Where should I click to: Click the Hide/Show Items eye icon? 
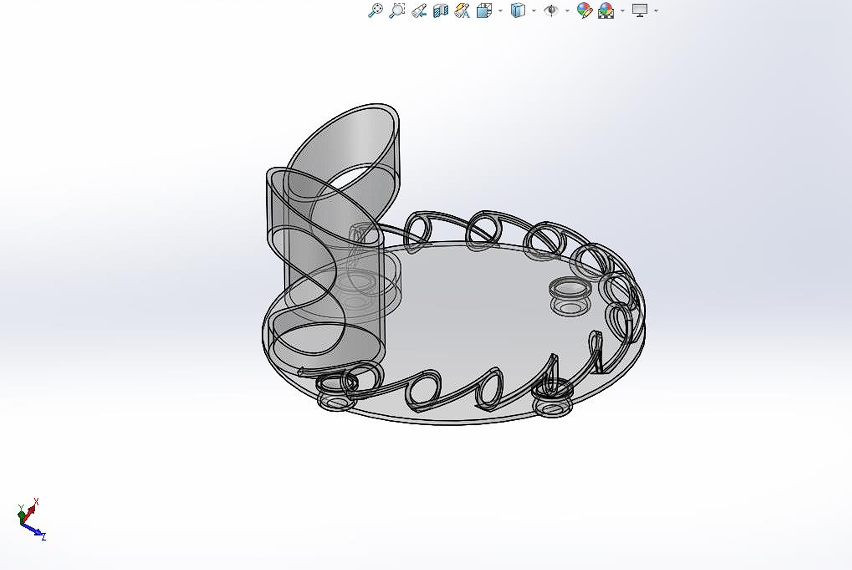coord(552,10)
